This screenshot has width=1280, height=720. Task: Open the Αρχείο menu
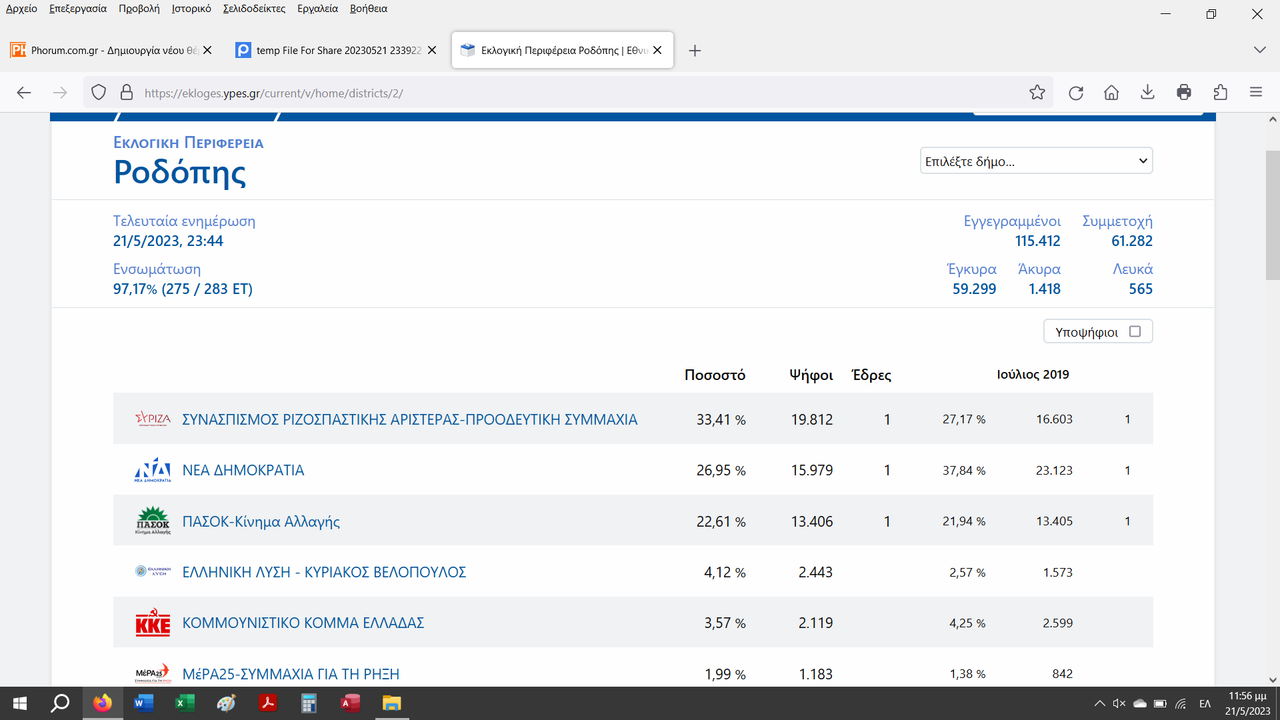(22, 9)
